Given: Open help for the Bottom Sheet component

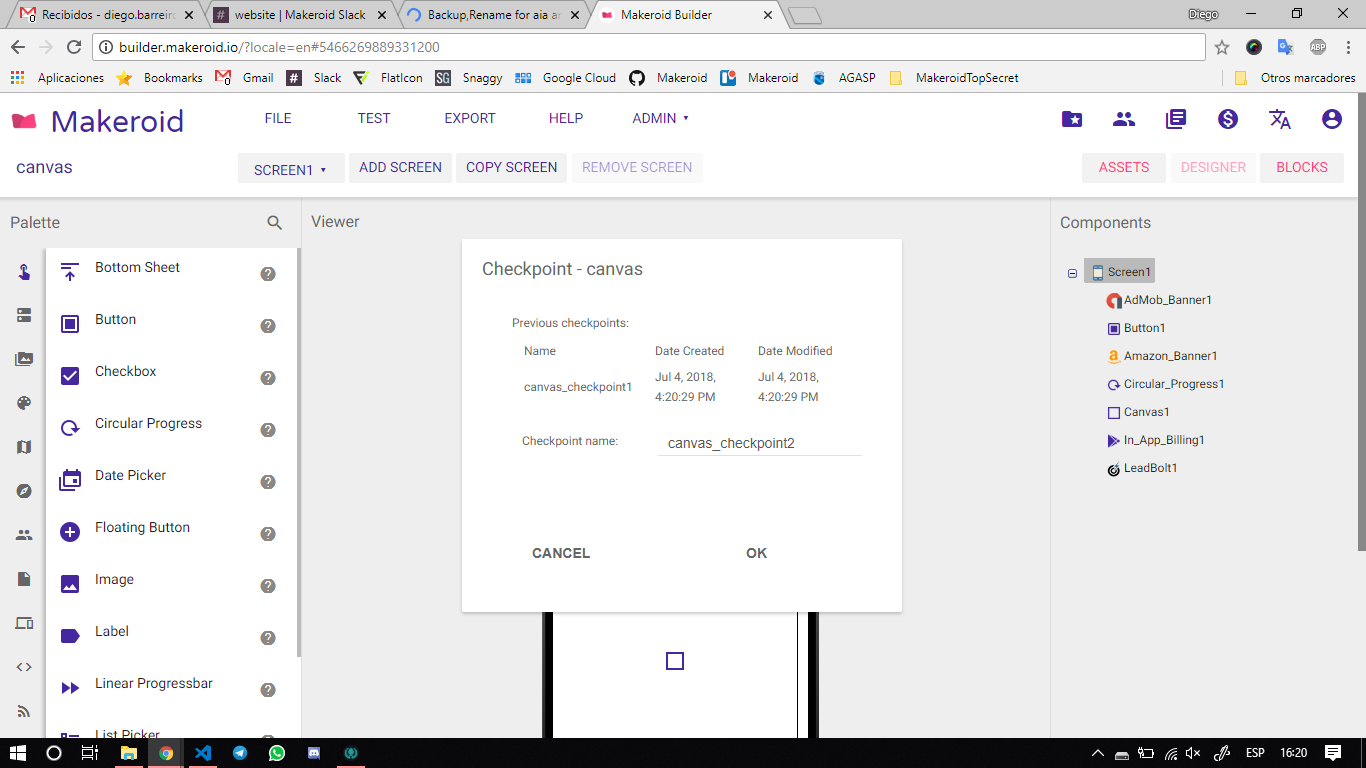Looking at the screenshot, I should [x=268, y=274].
